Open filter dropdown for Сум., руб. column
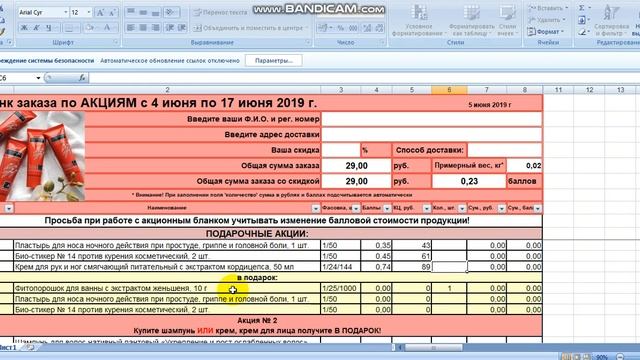The height and width of the screenshot is (360, 640). tap(502, 209)
